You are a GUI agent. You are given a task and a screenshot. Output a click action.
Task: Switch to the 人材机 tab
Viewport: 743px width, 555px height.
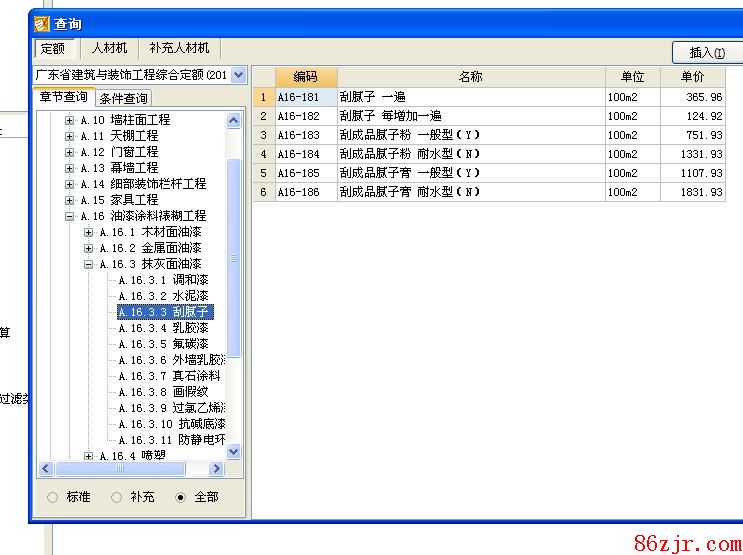[x=109, y=48]
